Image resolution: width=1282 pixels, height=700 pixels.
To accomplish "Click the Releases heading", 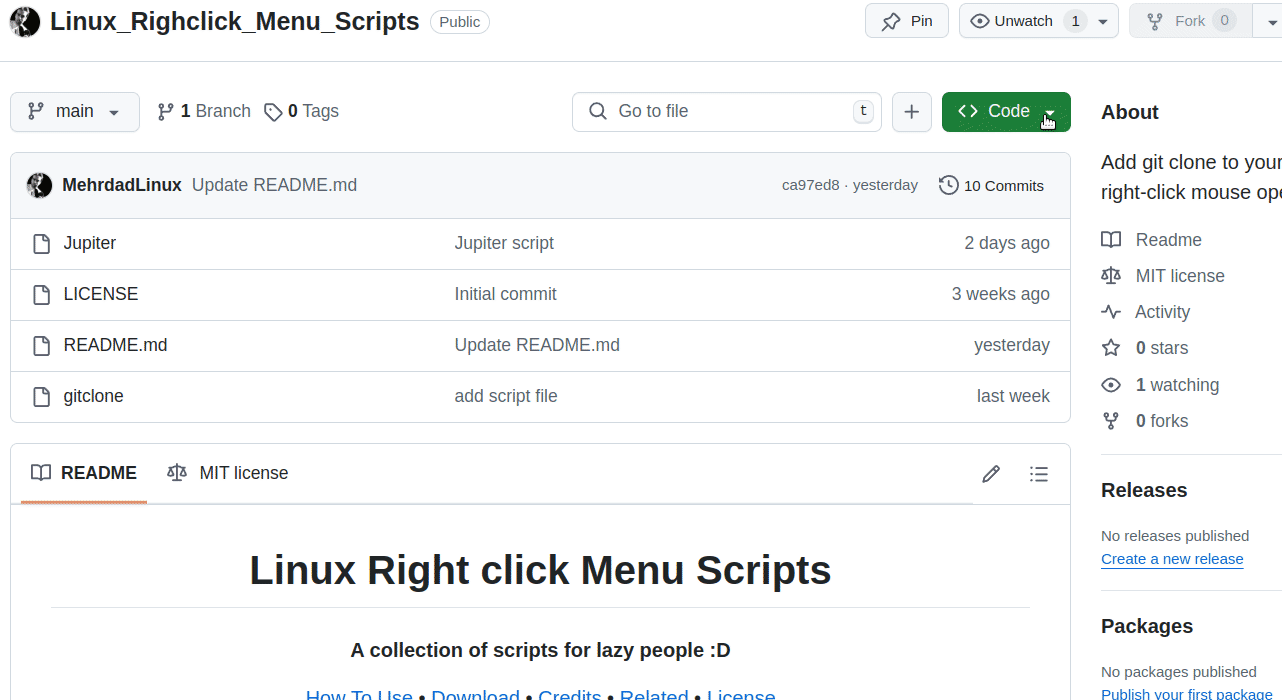I will coord(1144,490).
